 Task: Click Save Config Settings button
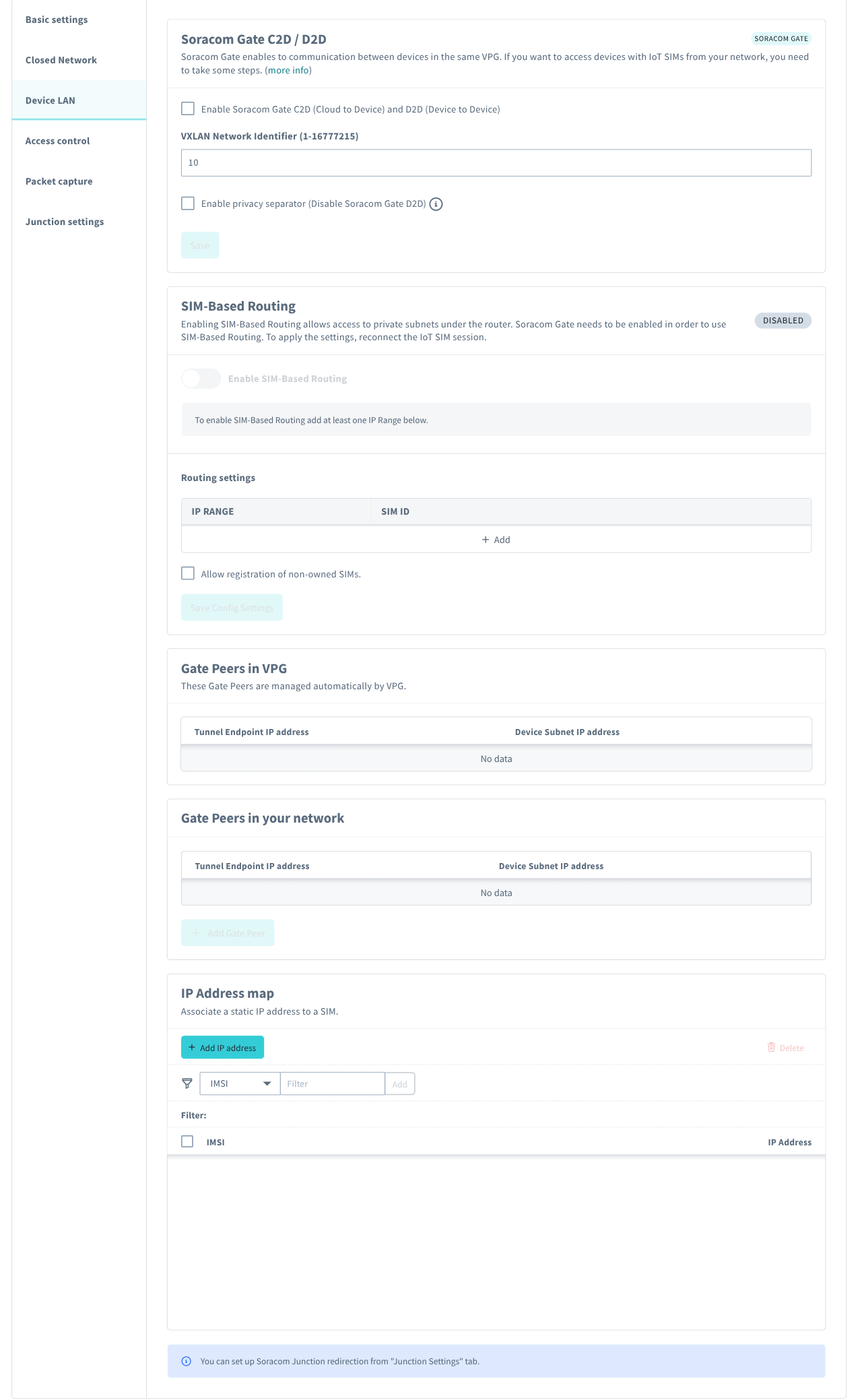pyautogui.click(x=231, y=607)
